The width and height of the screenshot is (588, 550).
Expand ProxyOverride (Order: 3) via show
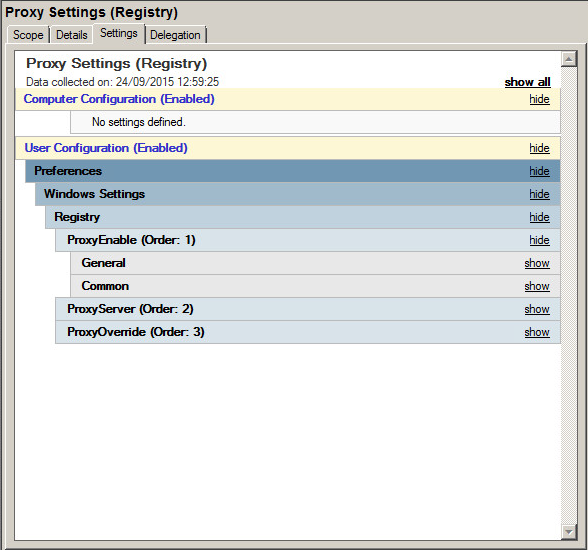tap(537, 332)
